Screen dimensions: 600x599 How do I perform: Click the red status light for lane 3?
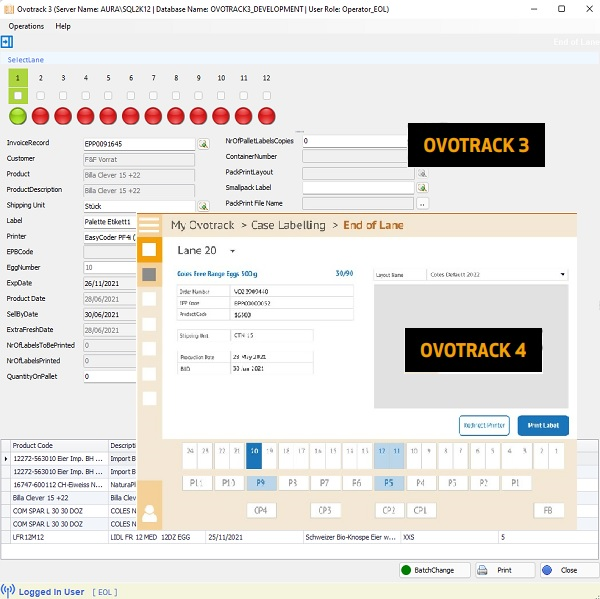62,117
